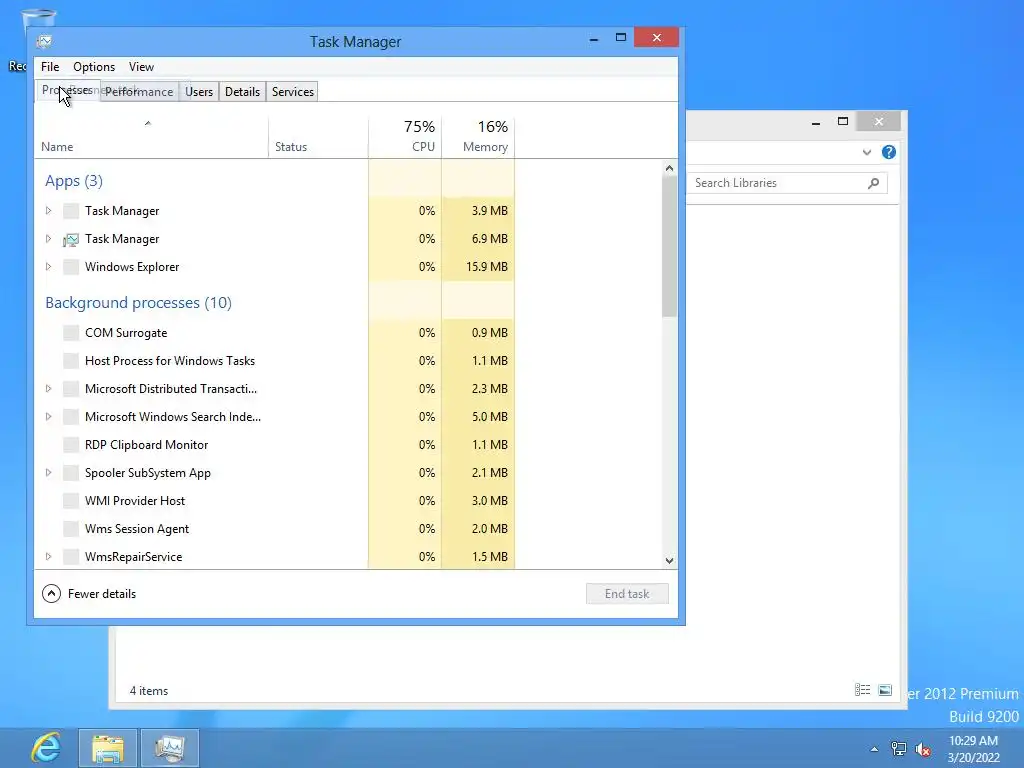Image resolution: width=1024 pixels, height=768 pixels.
Task: Click the scroll down arrow in process list
Action: pyautogui.click(x=669, y=560)
